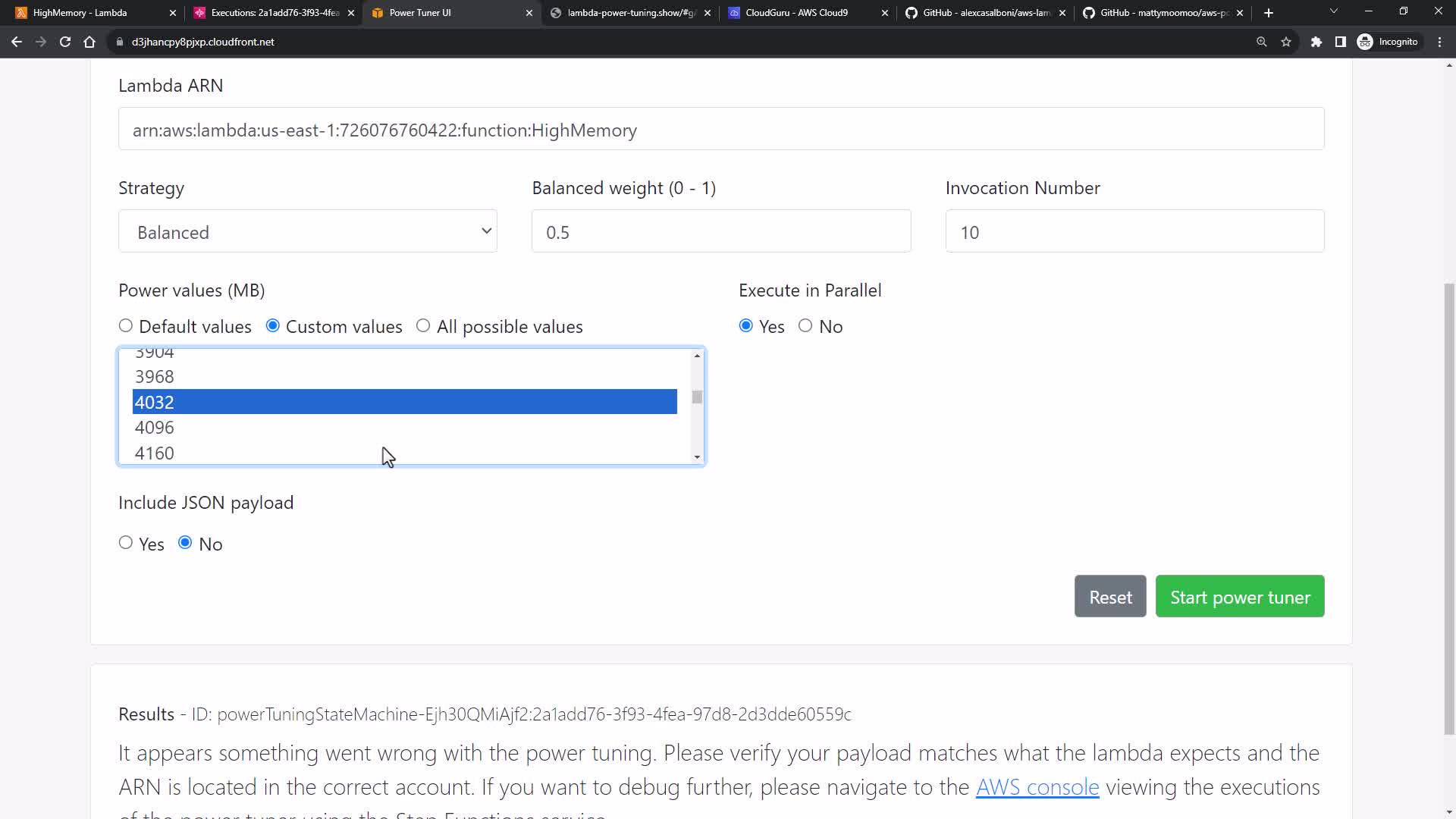The height and width of the screenshot is (819, 1456).
Task: Open the side panel icon
Action: point(1341,42)
